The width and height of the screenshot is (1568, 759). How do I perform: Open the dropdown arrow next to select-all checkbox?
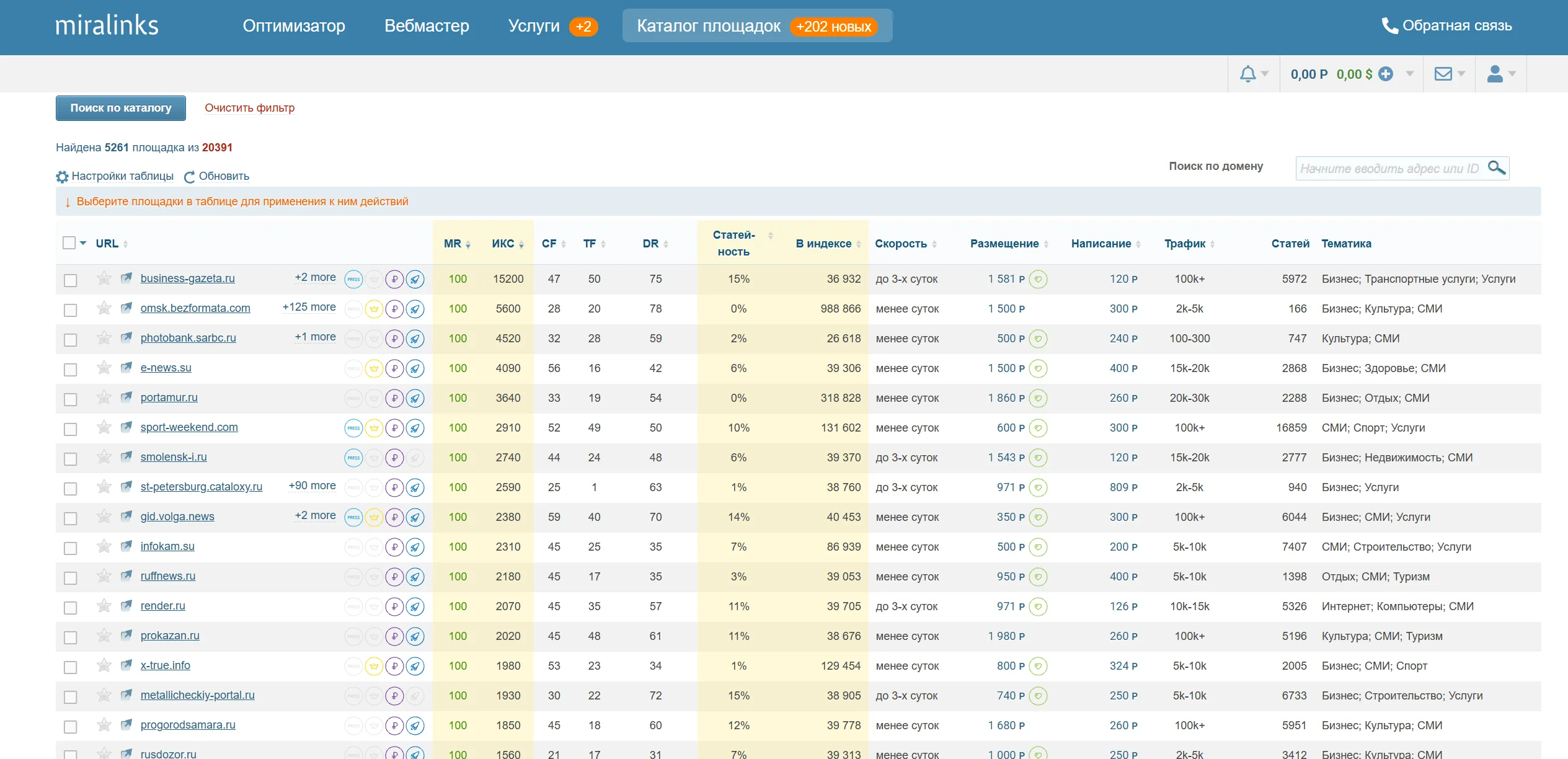tap(83, 243)
